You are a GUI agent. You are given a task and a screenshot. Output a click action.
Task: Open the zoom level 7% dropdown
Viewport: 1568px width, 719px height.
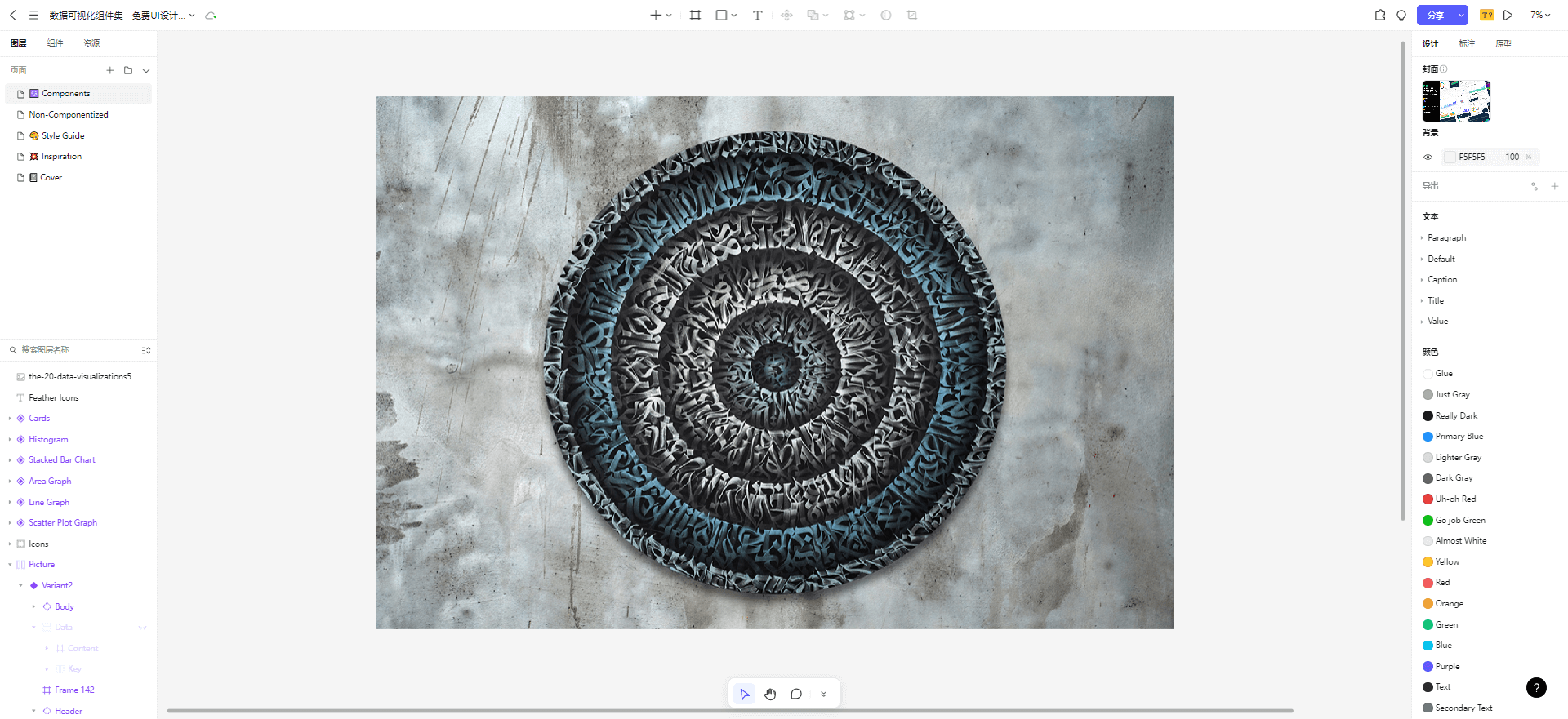(x=1539, y=15)
